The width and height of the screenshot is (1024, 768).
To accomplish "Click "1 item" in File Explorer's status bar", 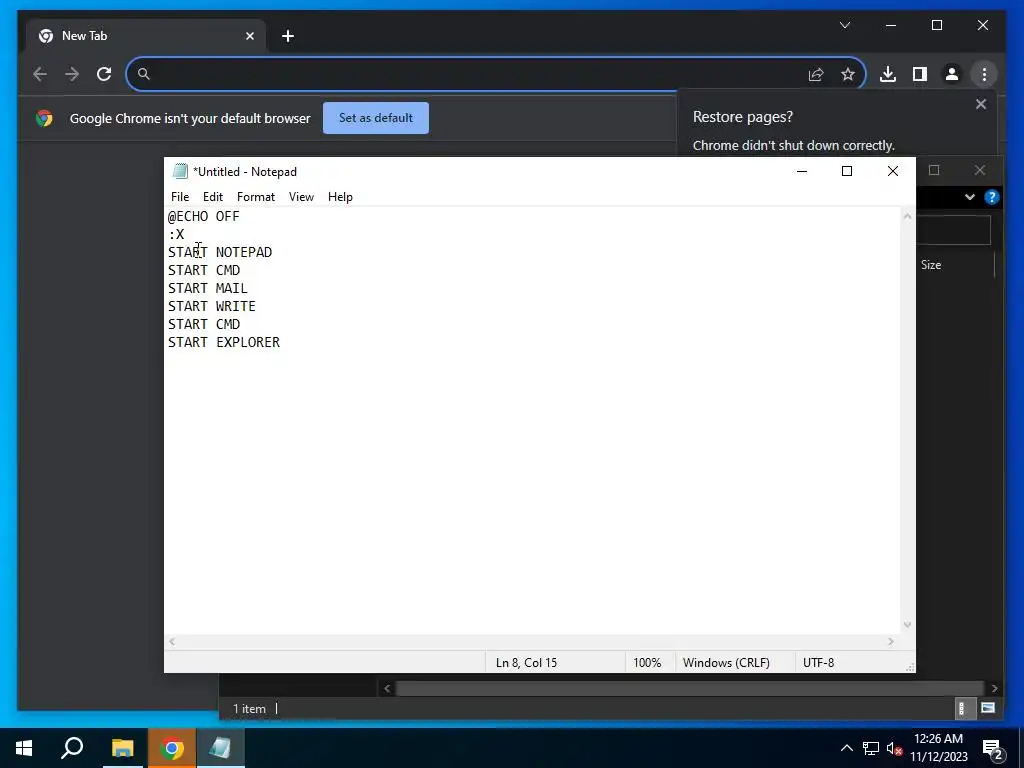I will (x=249, y=709).
